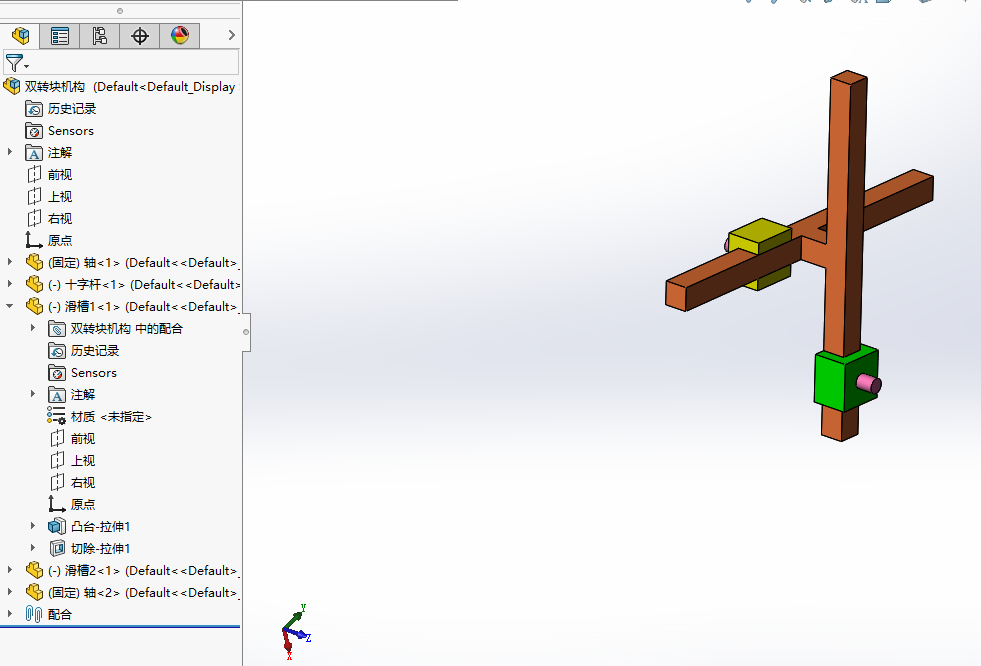Screen dimensions: 981x666
Task: Select the 滑槽2<1> part icon
Action: click(x=34, y=570)
